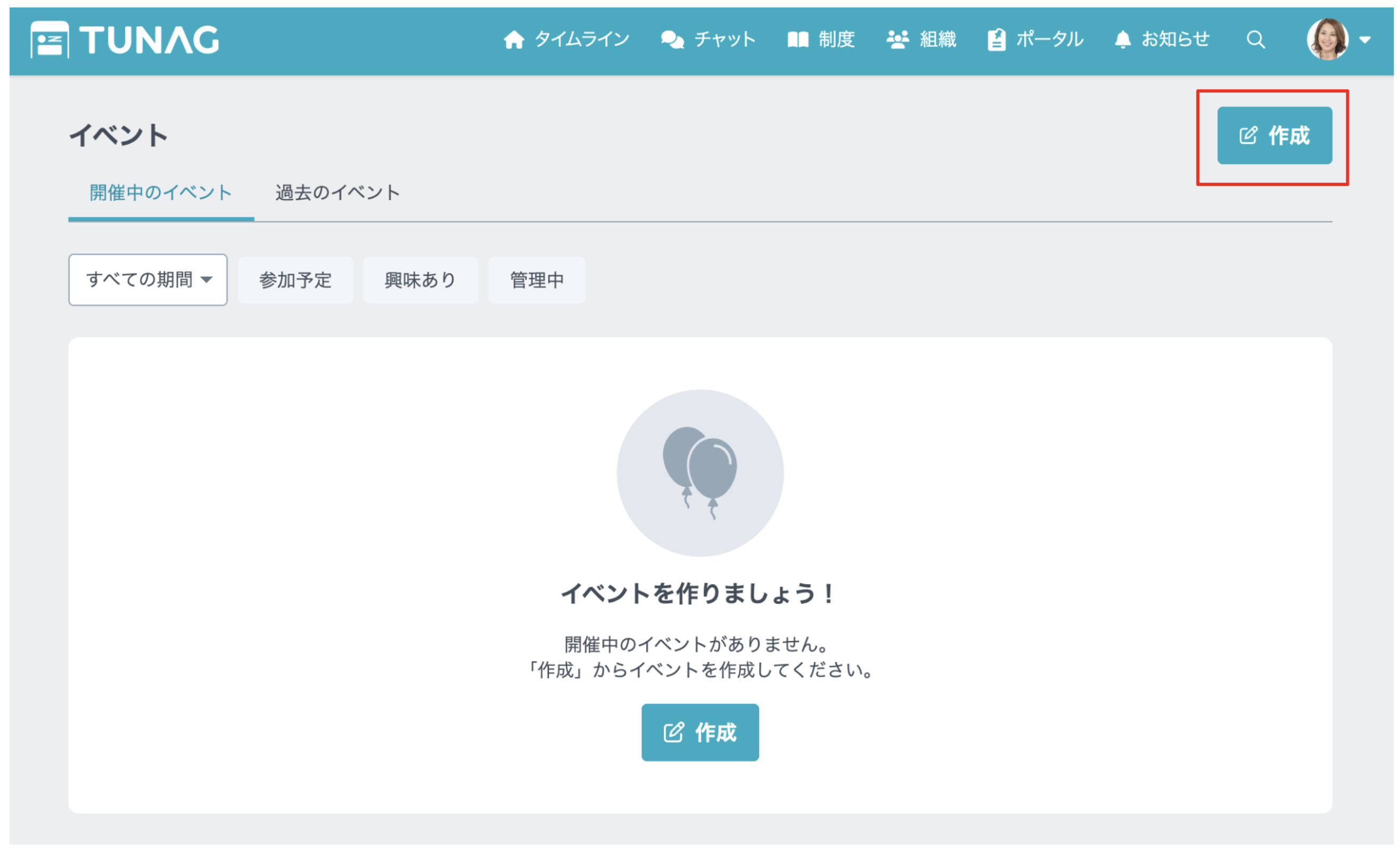This screenshot has width=1400, height=852.
Task: Enable the 興味あり filter
Action: click(420, 279)
